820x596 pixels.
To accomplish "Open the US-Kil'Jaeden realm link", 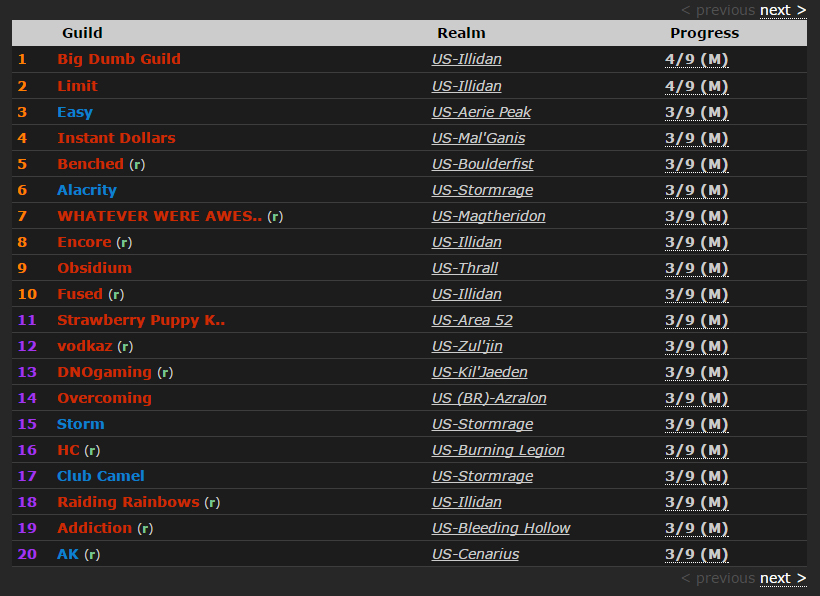I will click(479, 372).
